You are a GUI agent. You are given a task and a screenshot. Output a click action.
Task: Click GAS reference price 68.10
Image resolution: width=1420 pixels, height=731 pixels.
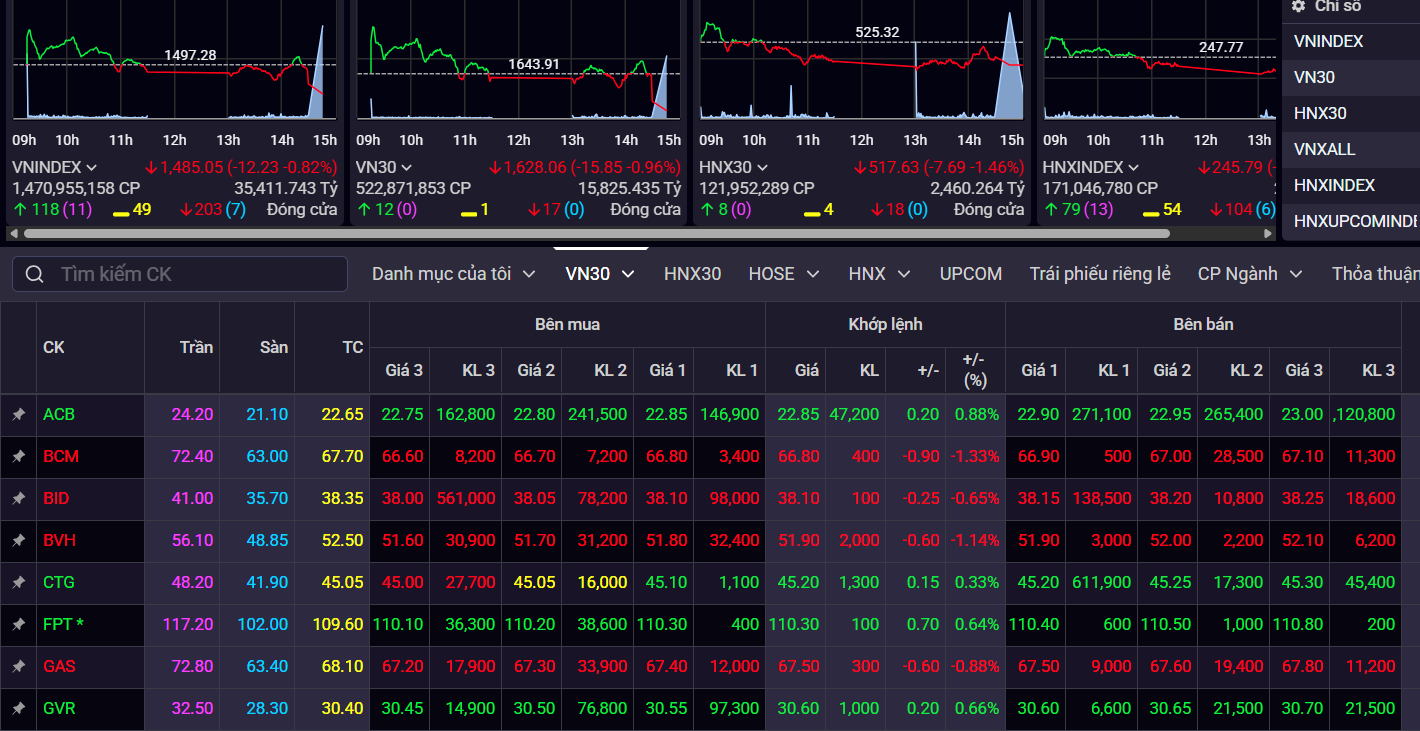pos(342,666)
